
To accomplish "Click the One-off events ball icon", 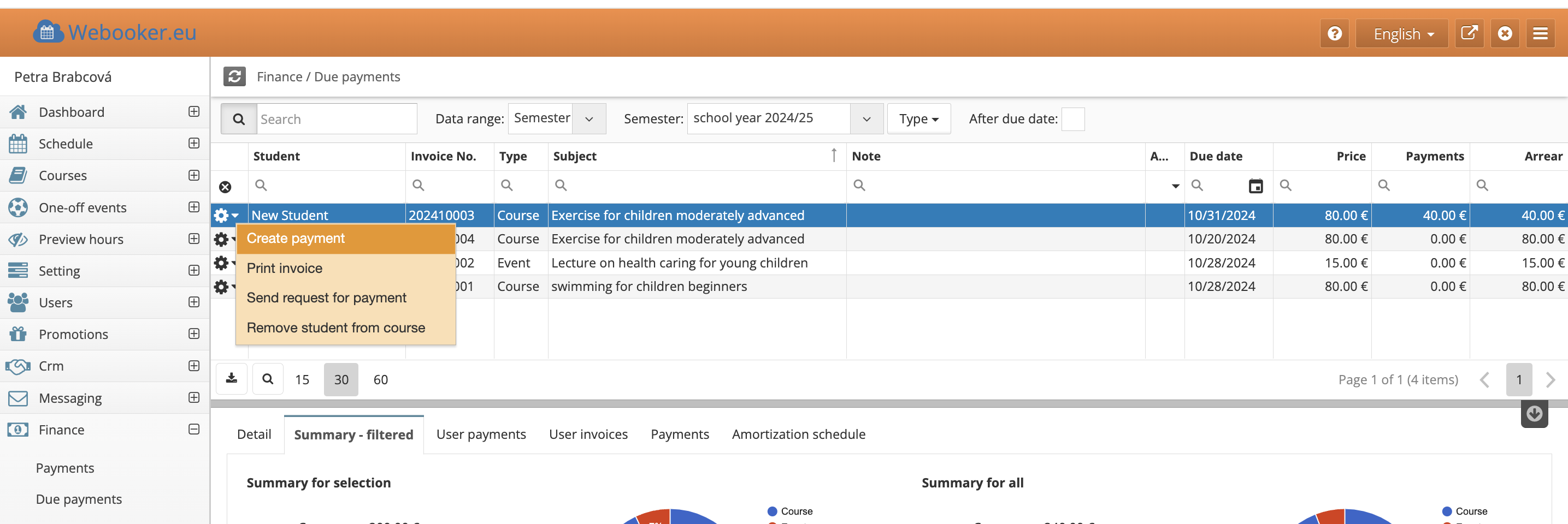I will coord(17,207).
